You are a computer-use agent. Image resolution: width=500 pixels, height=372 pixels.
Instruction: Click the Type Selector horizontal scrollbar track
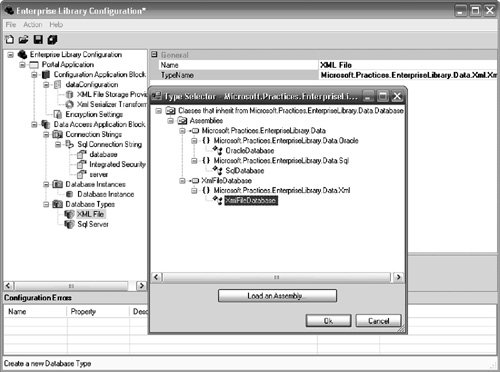[277, 277]
